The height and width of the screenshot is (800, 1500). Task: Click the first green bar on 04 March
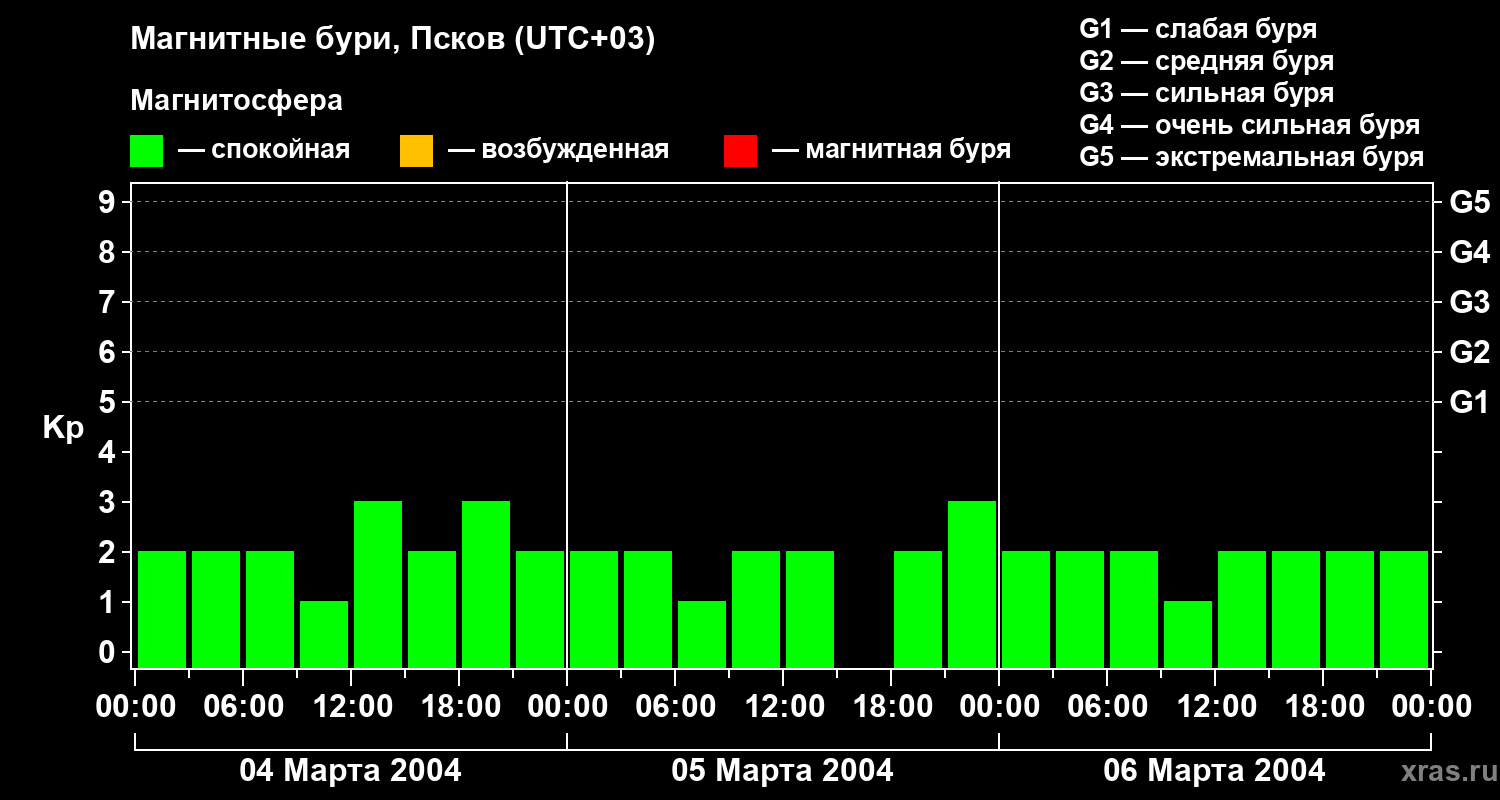[162, 609]
